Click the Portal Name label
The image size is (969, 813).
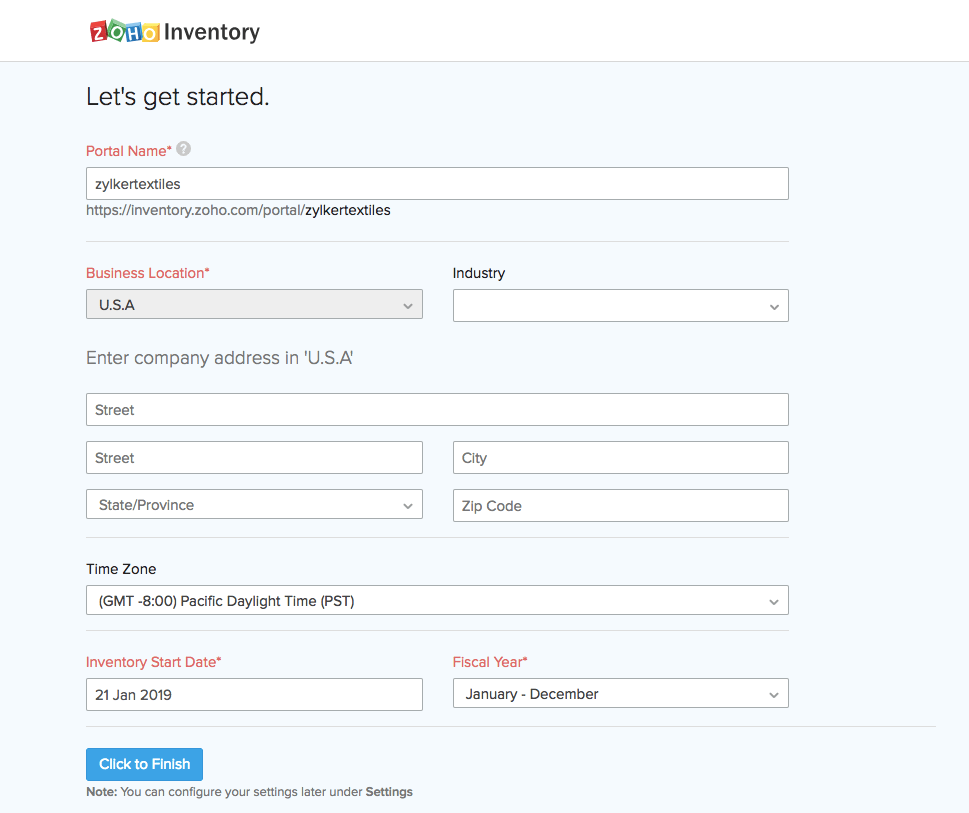click(128, 151)
